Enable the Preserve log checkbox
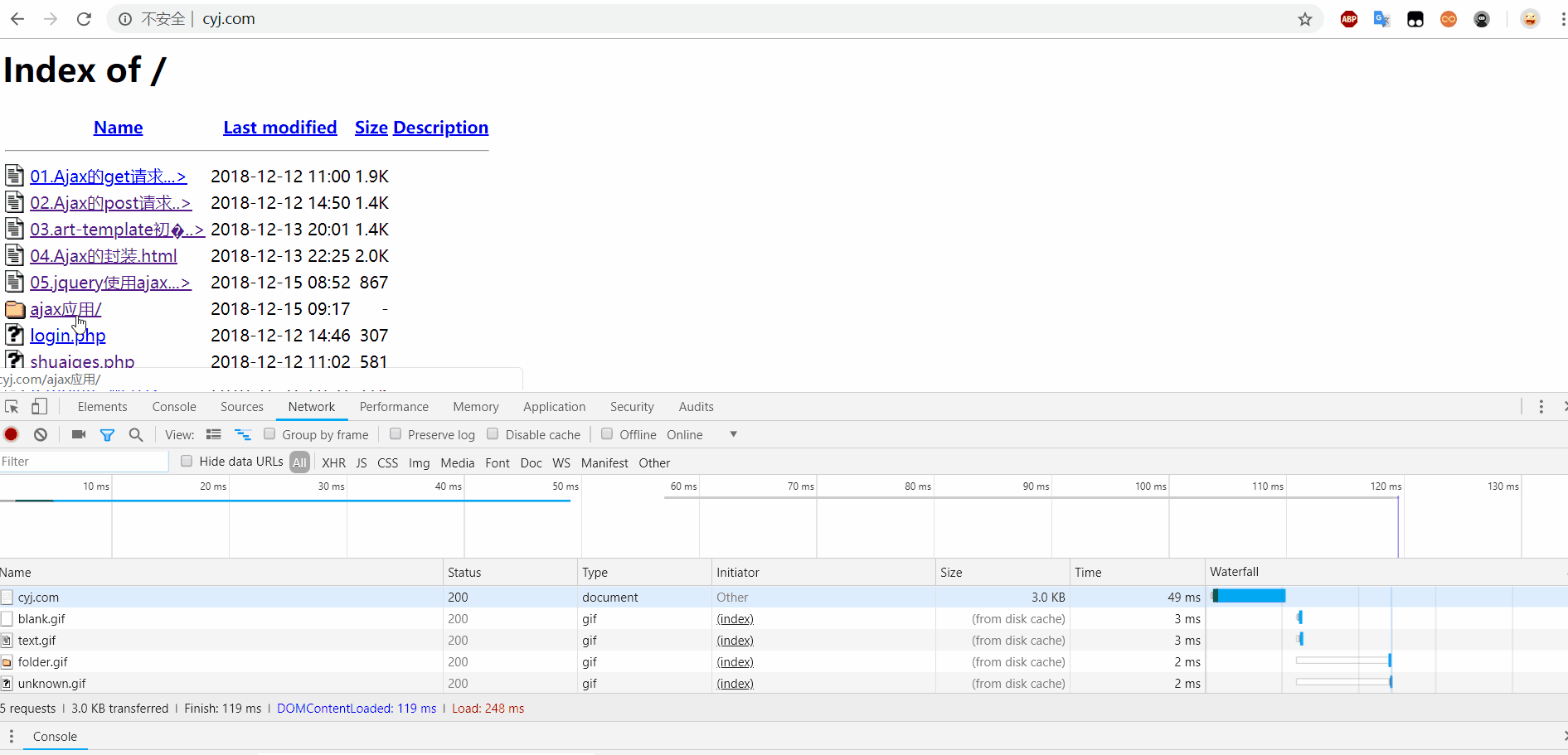 coord(396,433)
